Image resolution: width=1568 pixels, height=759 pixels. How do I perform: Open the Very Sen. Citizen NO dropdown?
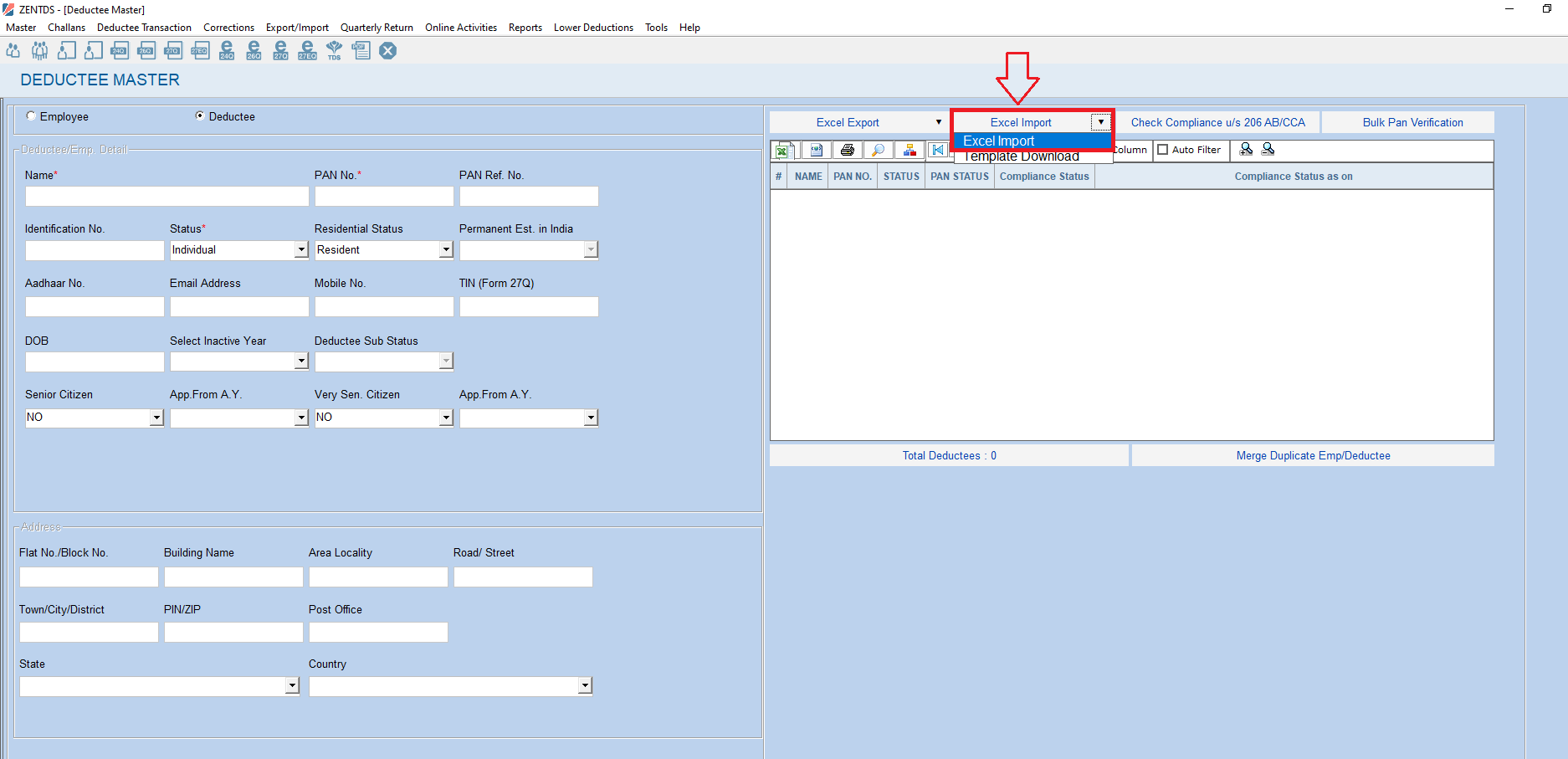pyautogui.click(x=446, y=418)
